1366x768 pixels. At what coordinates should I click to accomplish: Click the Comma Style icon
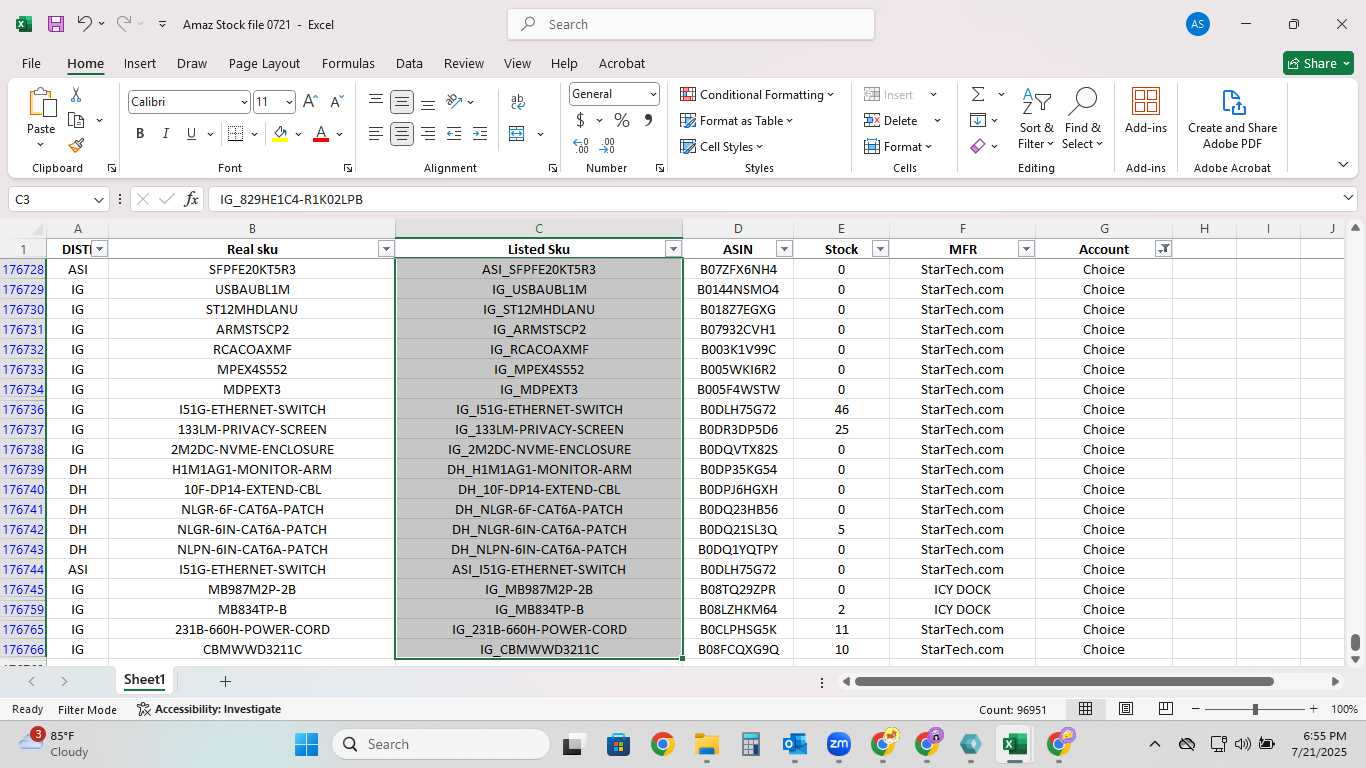[648, 120]
